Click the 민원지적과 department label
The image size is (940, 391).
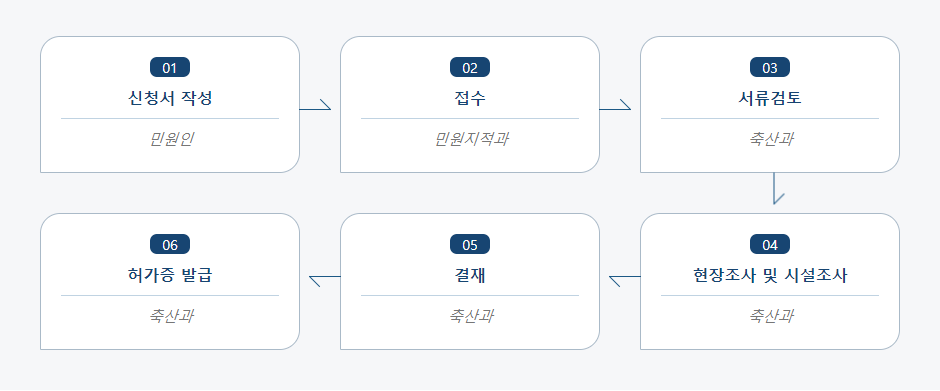point(471,139)
